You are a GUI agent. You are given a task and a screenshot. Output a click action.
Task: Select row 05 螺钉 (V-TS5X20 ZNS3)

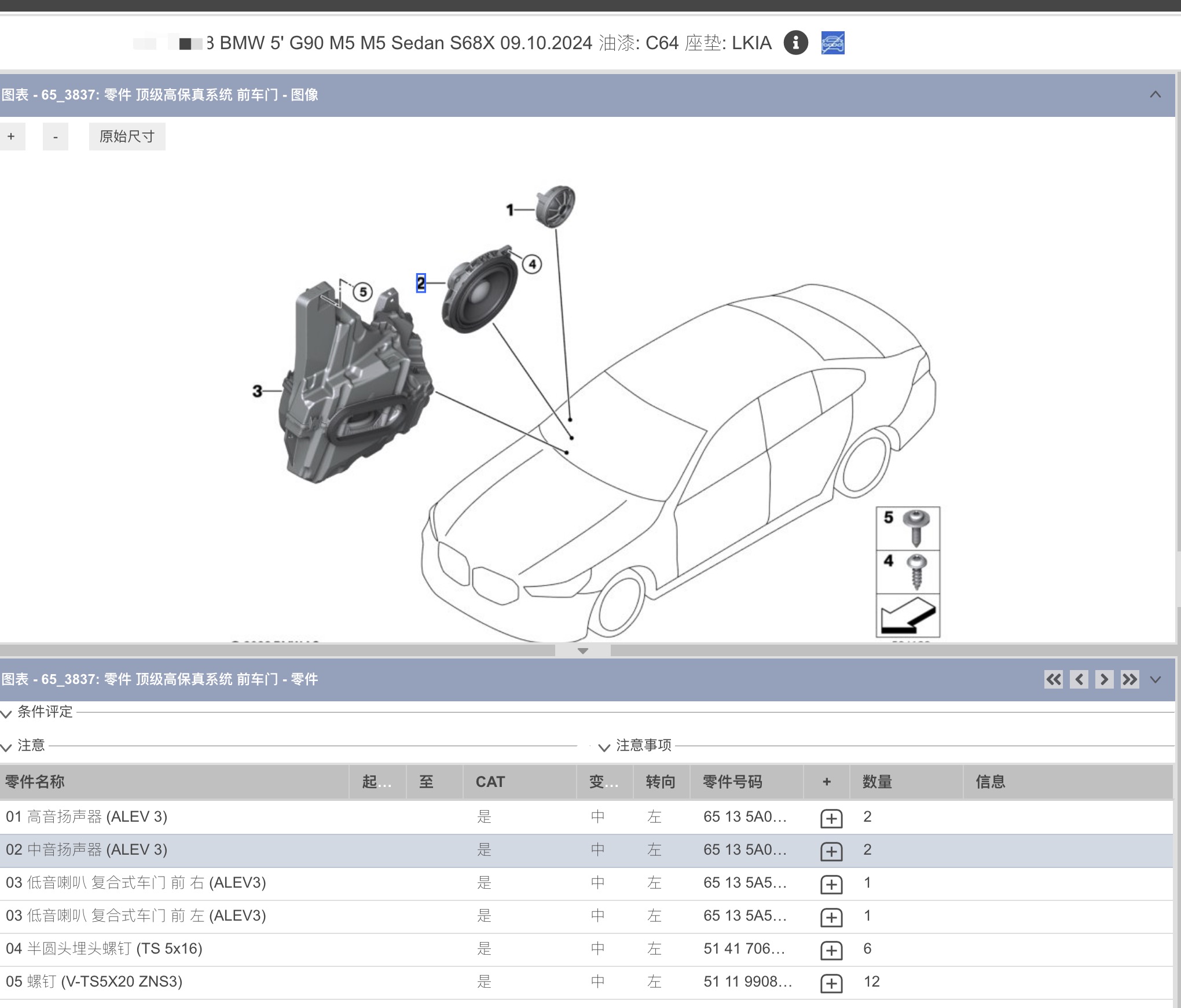point(586,982)
